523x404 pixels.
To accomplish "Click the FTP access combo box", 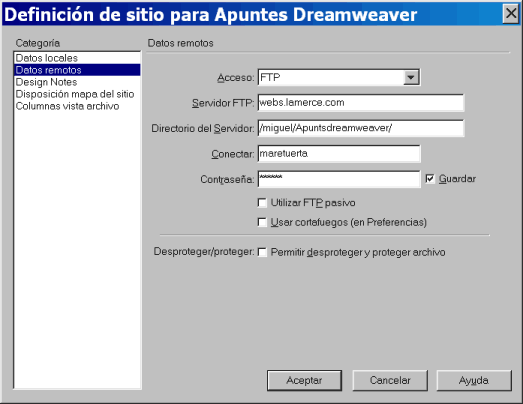I will click(x=339, y=77).
